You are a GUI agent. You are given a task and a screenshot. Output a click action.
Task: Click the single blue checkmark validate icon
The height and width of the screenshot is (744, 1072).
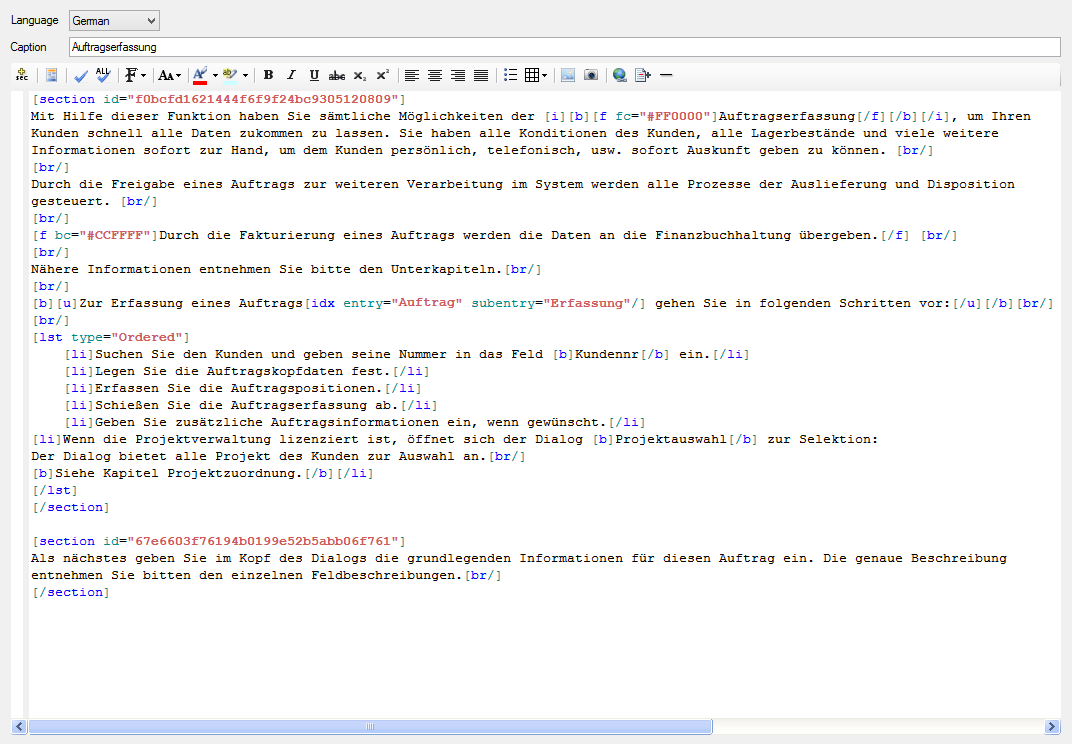point(81,75)
